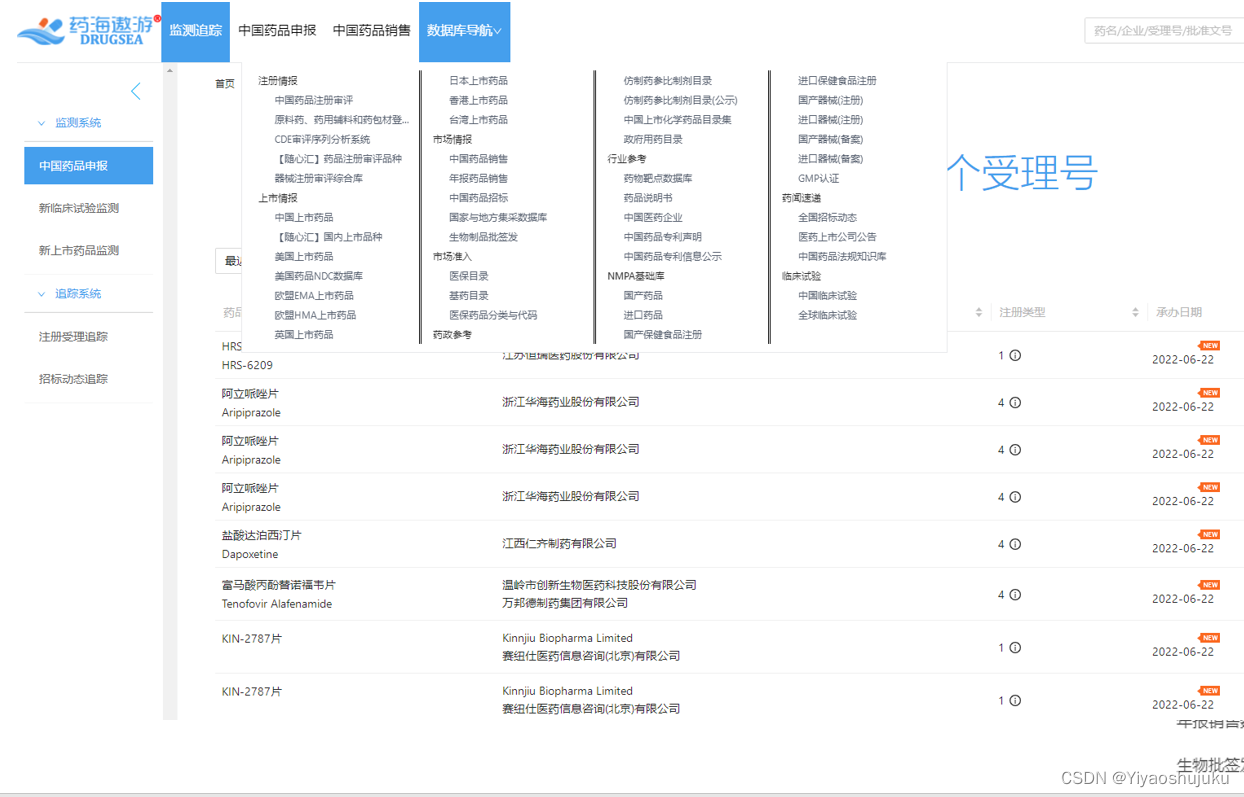1244x797 pixels.
Task: Open 香港上市药品 menu entry
Action: tap(478, 100)
